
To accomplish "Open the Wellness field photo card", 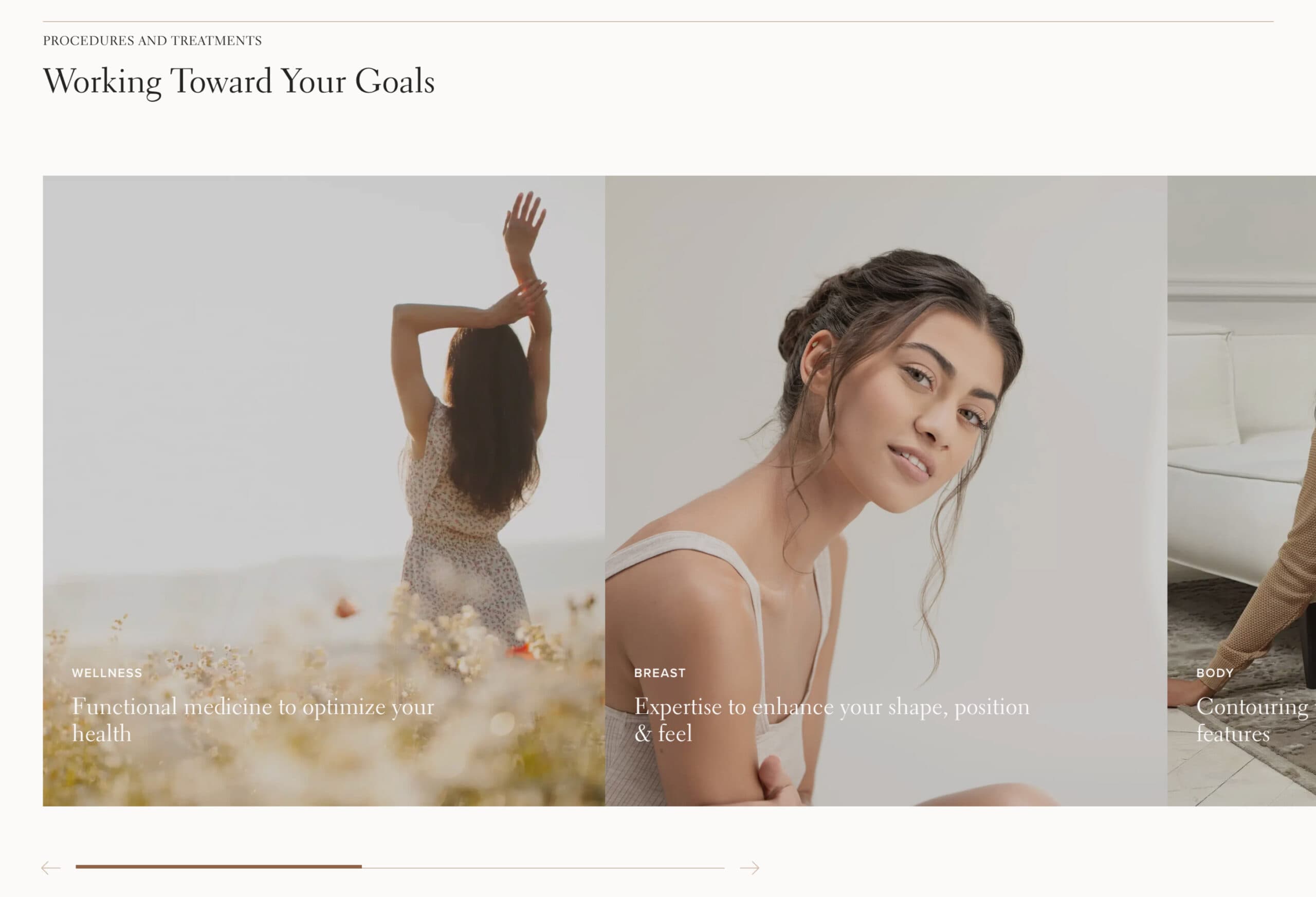I will (x=324, y=490).
